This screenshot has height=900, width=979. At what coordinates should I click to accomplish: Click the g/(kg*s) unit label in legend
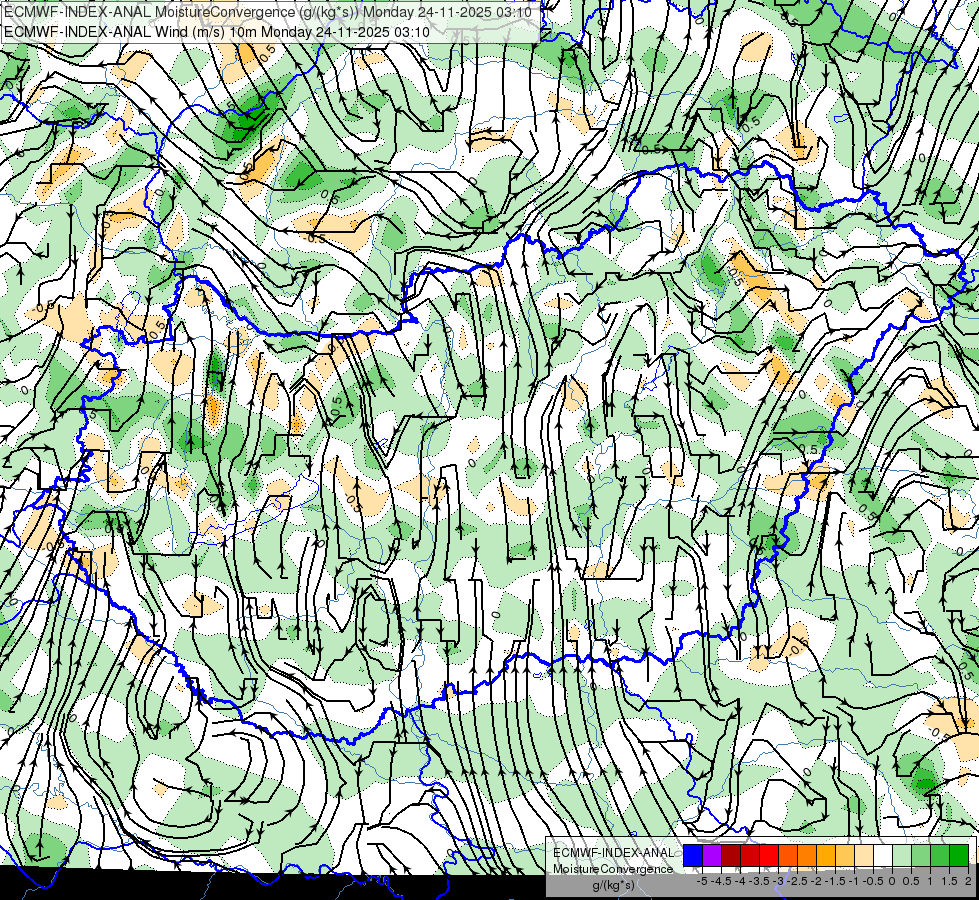613,885
